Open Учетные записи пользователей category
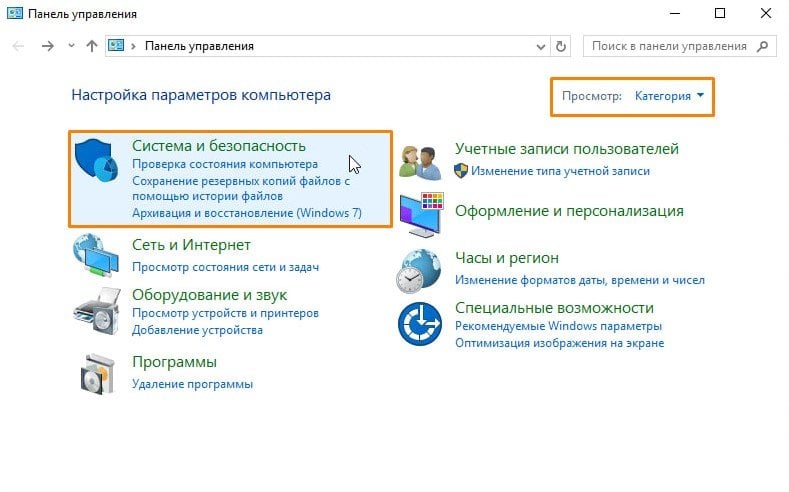 (567, 148)
